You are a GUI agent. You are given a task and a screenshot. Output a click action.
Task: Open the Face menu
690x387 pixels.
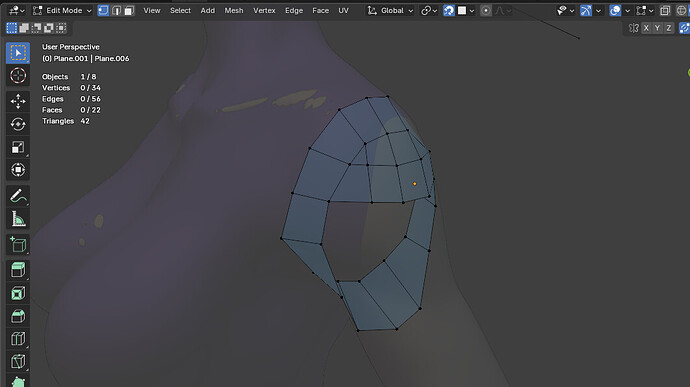[x=320, y=10]
